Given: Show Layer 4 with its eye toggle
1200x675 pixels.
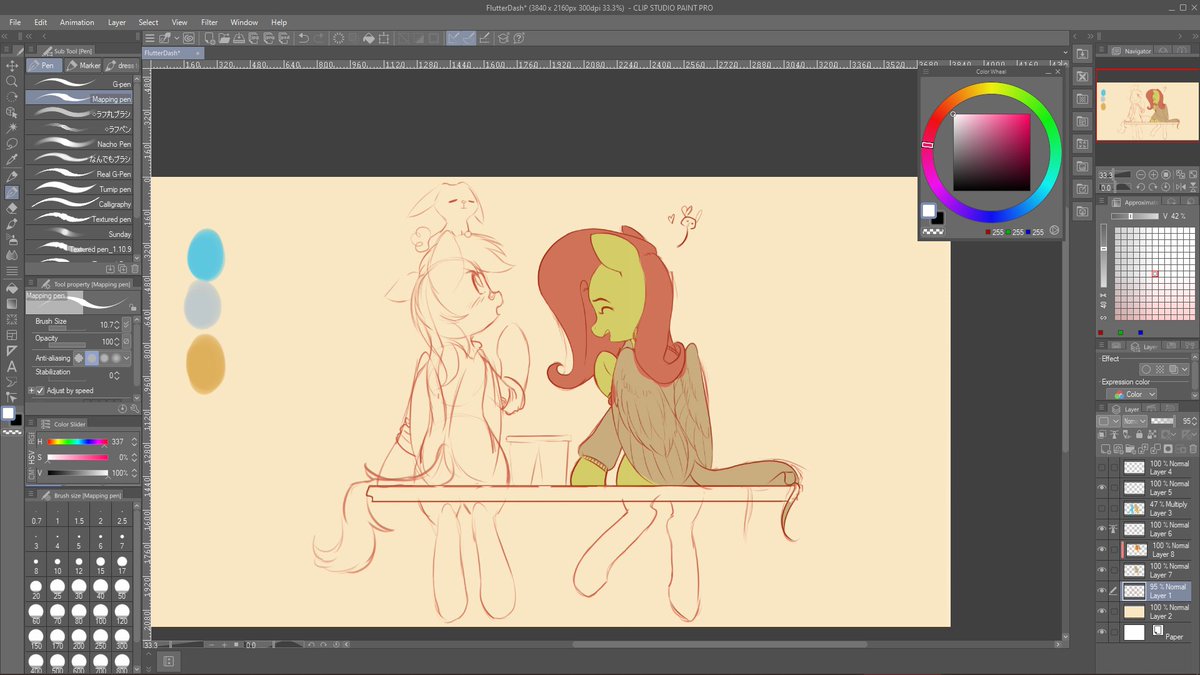Looking at the screenshot, I should pos(1102,467).
